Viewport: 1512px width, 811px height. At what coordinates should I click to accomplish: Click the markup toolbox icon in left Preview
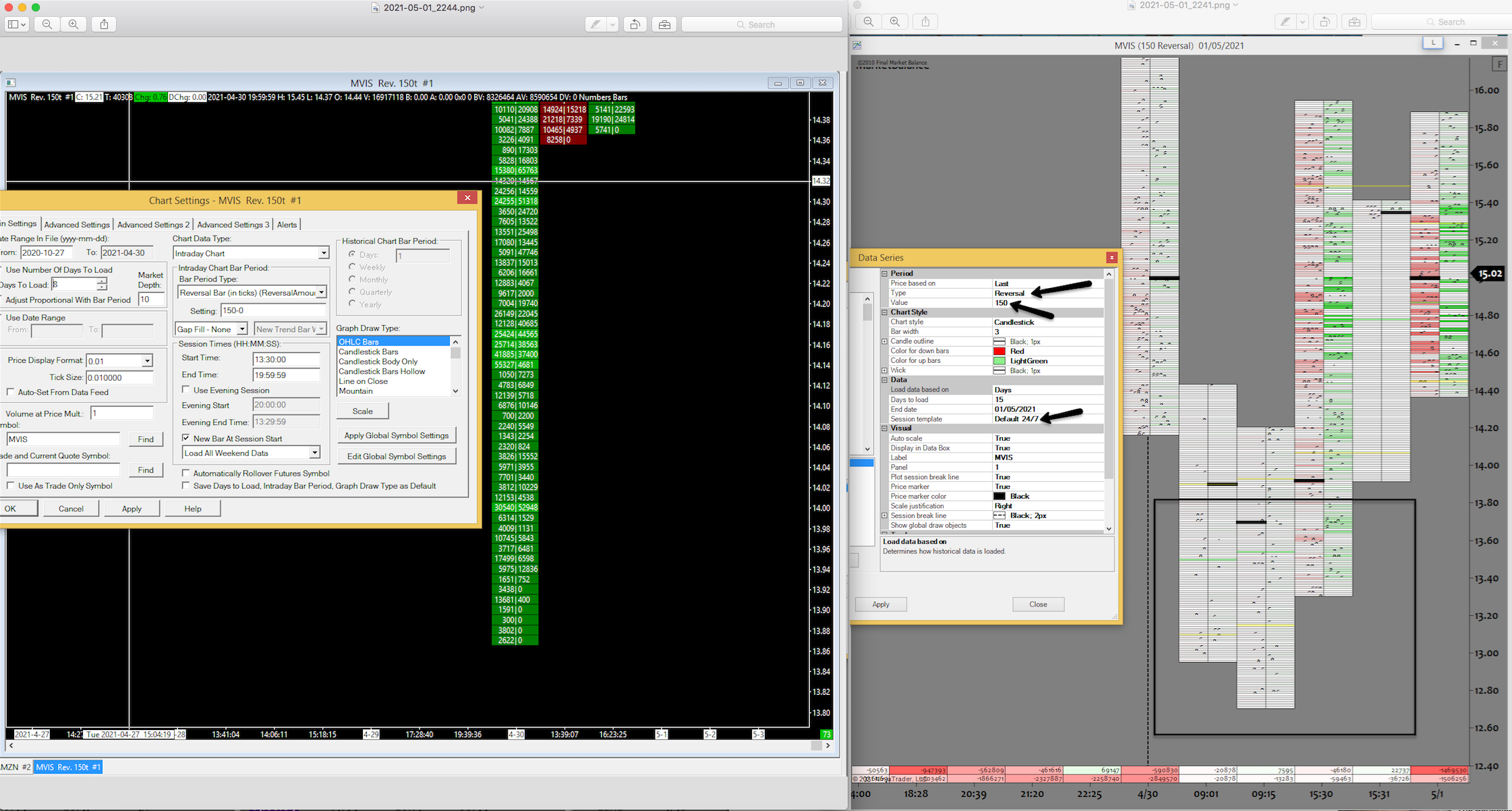(664, 24)
